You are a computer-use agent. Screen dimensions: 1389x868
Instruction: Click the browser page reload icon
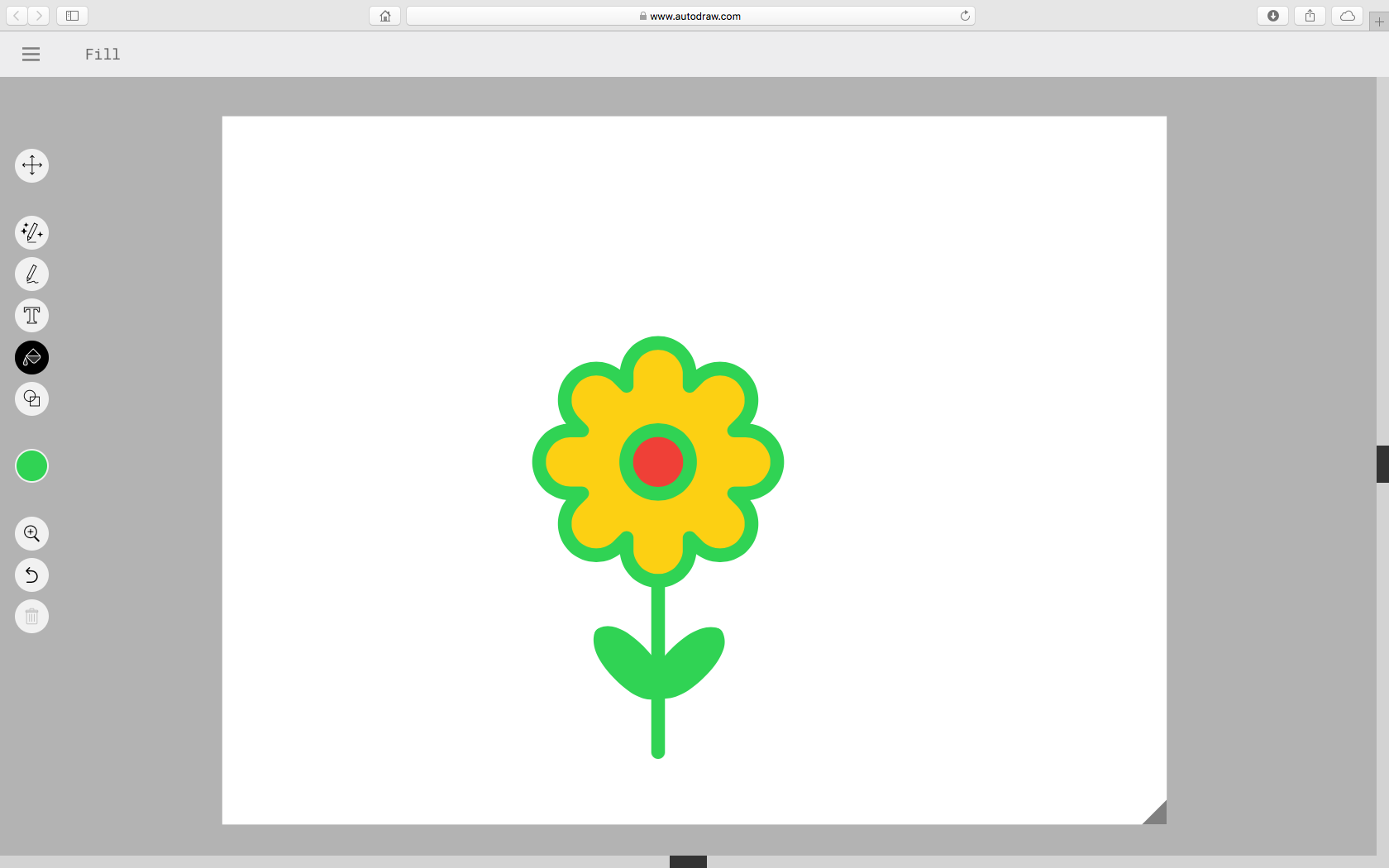pyautogui.click(x=965, y=15)
